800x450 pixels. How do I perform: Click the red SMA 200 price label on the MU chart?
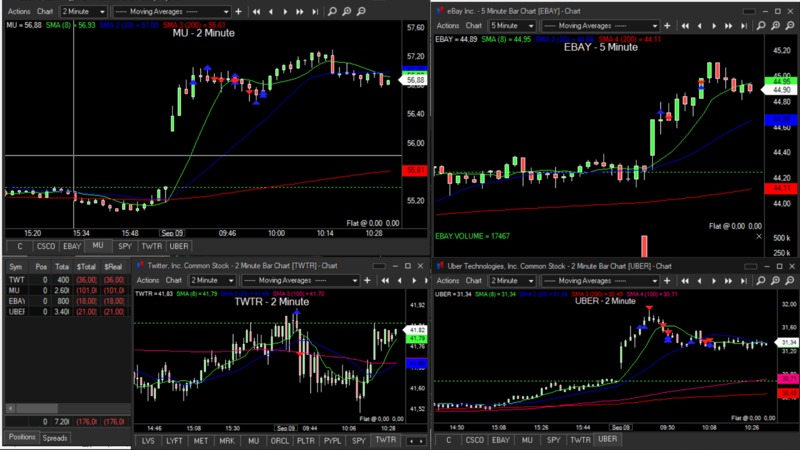pos(413,171)
